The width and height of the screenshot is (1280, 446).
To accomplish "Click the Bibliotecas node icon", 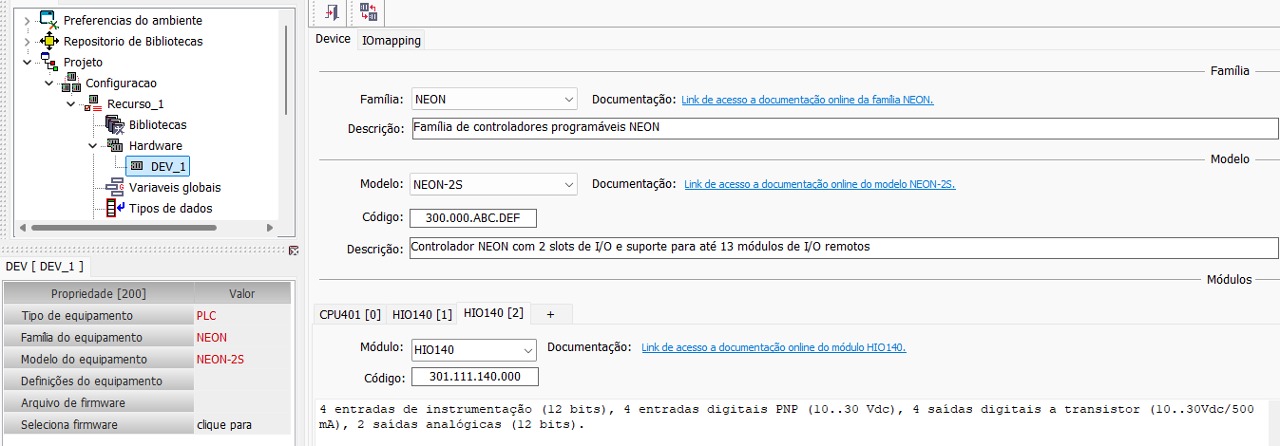I will coord(114,125).
